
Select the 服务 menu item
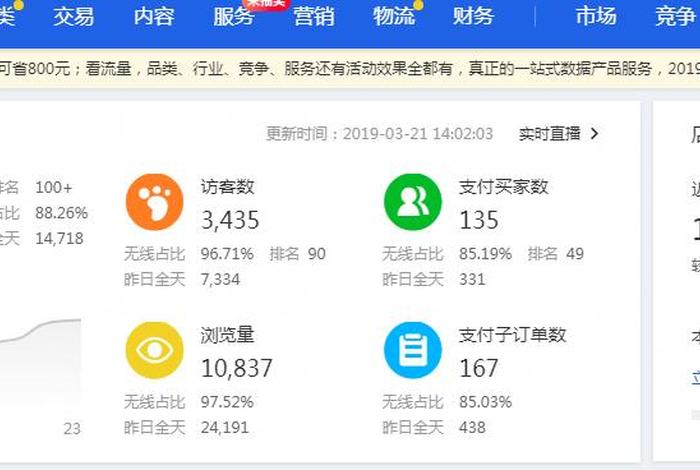[234, 17]
